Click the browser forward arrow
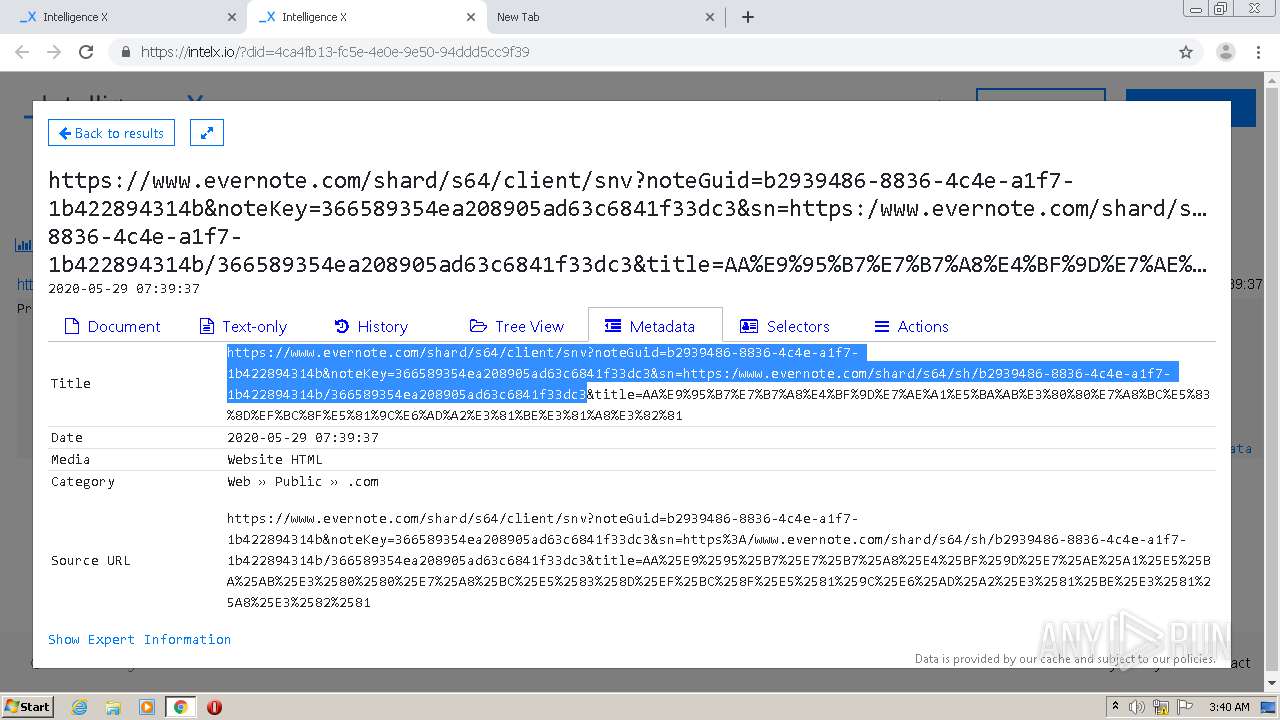The height and width of the screenshot is (720, 1280). coord(54,52)
